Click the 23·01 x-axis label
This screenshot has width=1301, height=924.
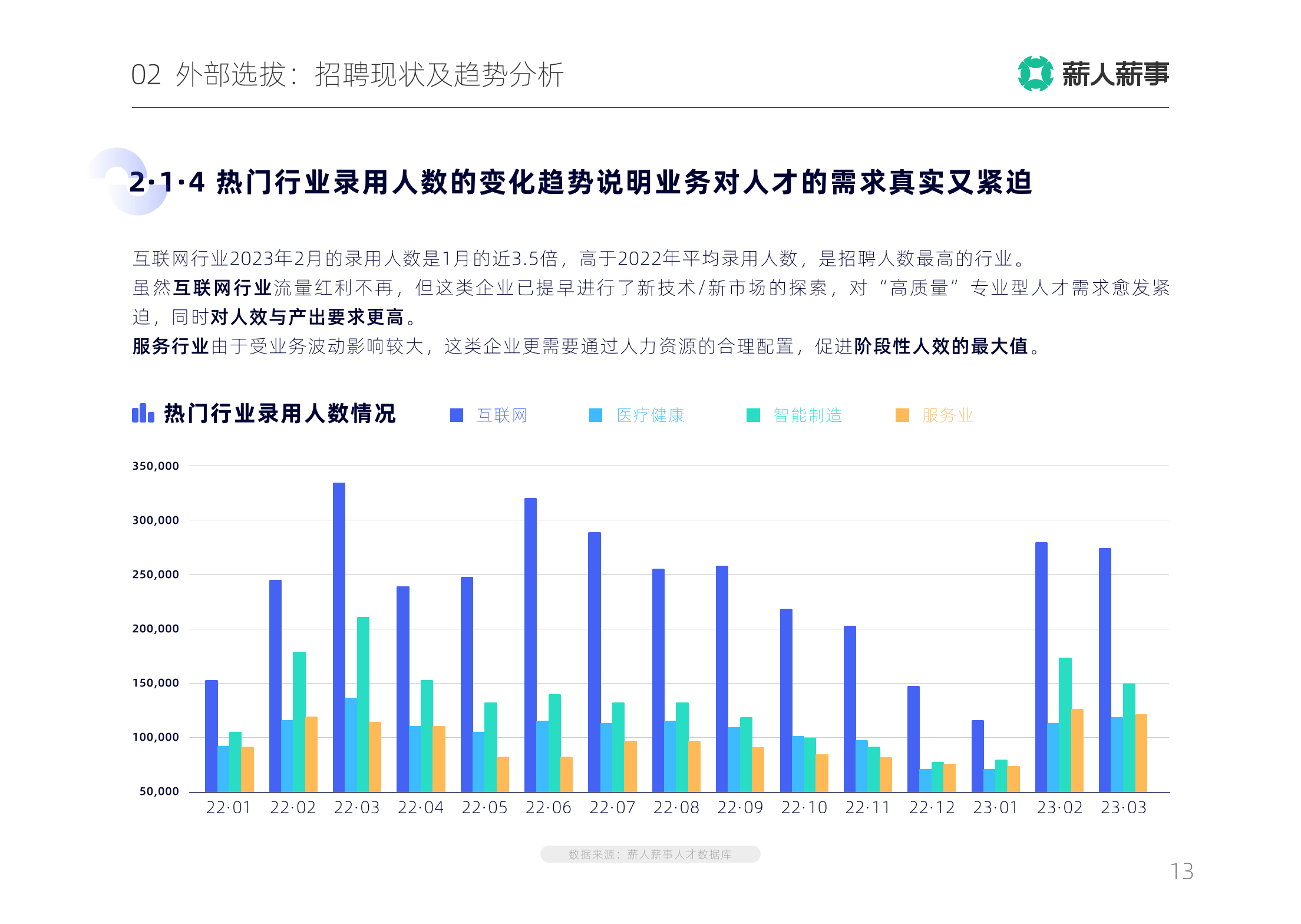tap(996, 807)
